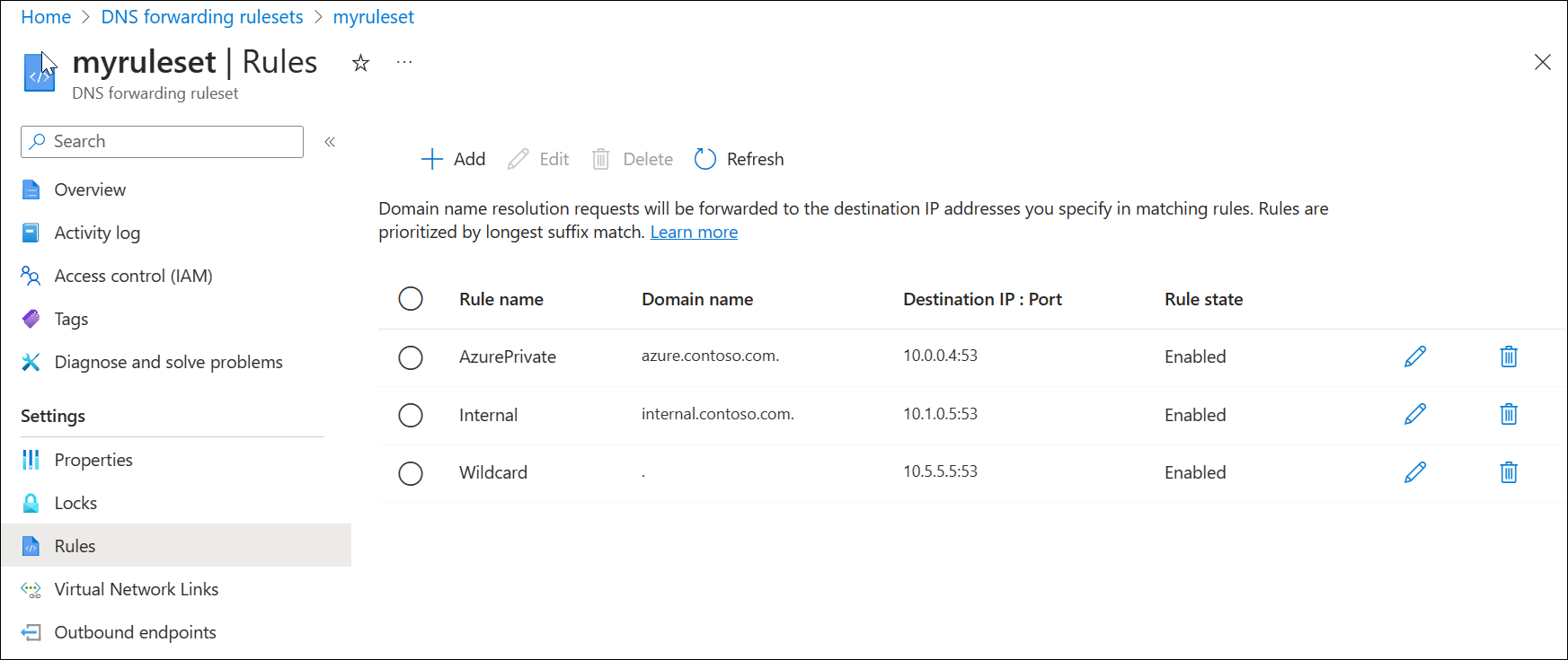Toggle the select-all circle in table header
This screenshot has width=1568, height=660.
pyautogui.click(x=411, y=299)
